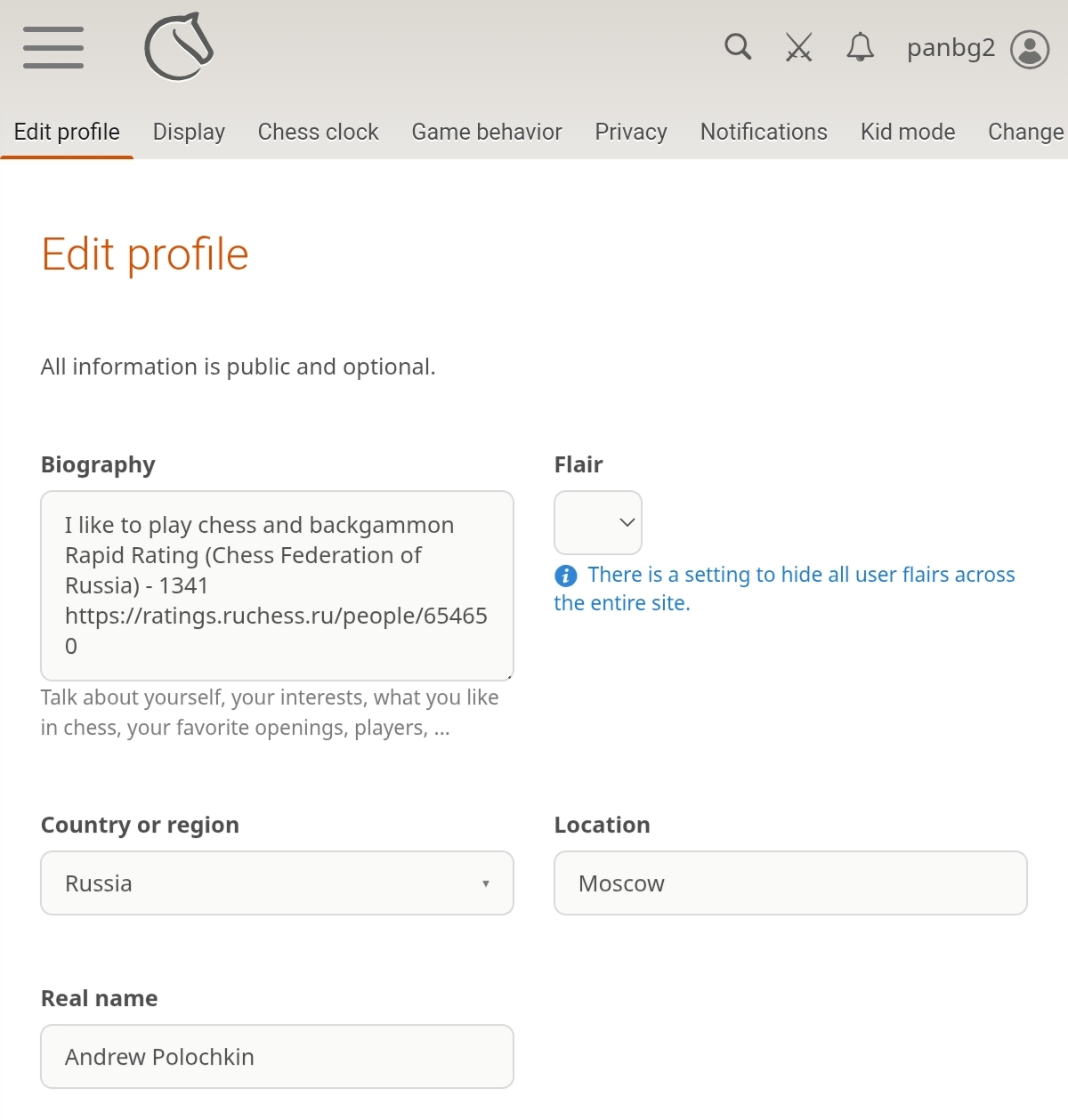The width and height of the screenshot is (1068, 1120).
Task: Go to the Privacy tab
Action: pos(631,132)
